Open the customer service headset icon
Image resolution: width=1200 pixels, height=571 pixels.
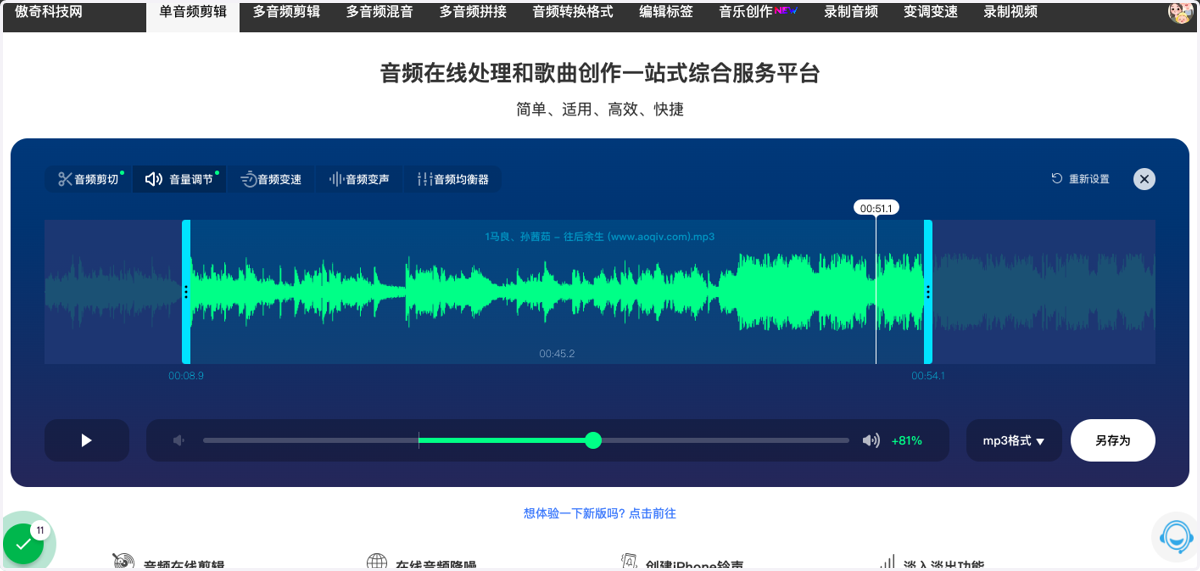coord(1176,537)
